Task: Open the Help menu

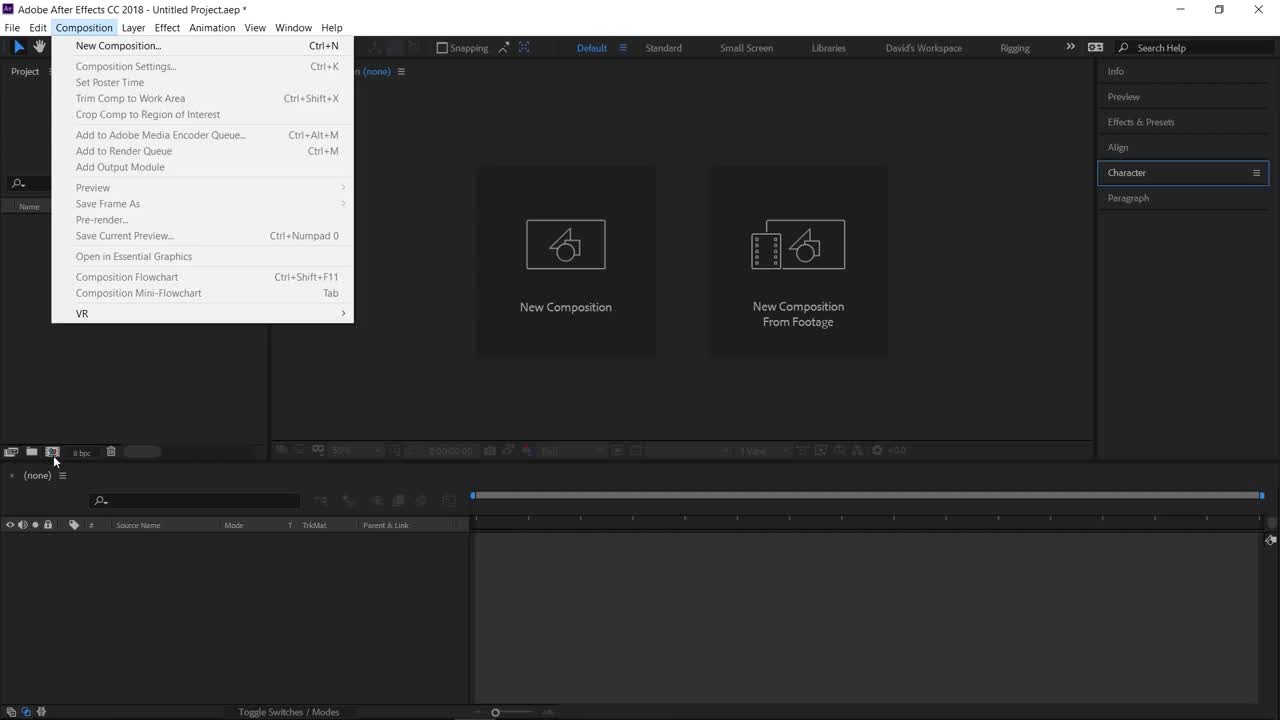Action: pyautogui.click(x=332, y=28)
